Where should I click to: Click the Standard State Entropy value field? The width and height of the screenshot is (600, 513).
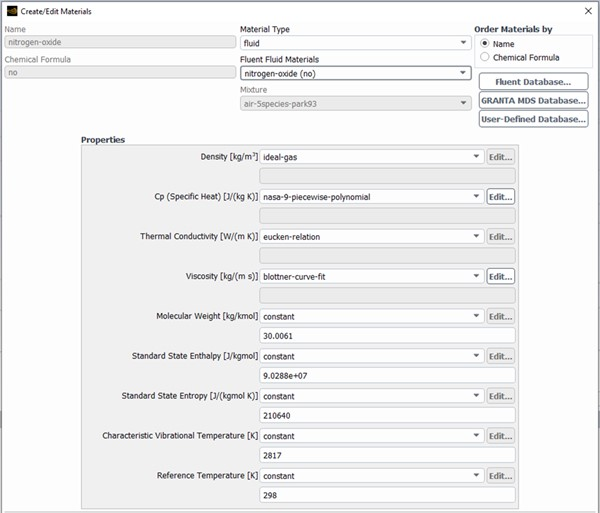(x=386, y=415)
